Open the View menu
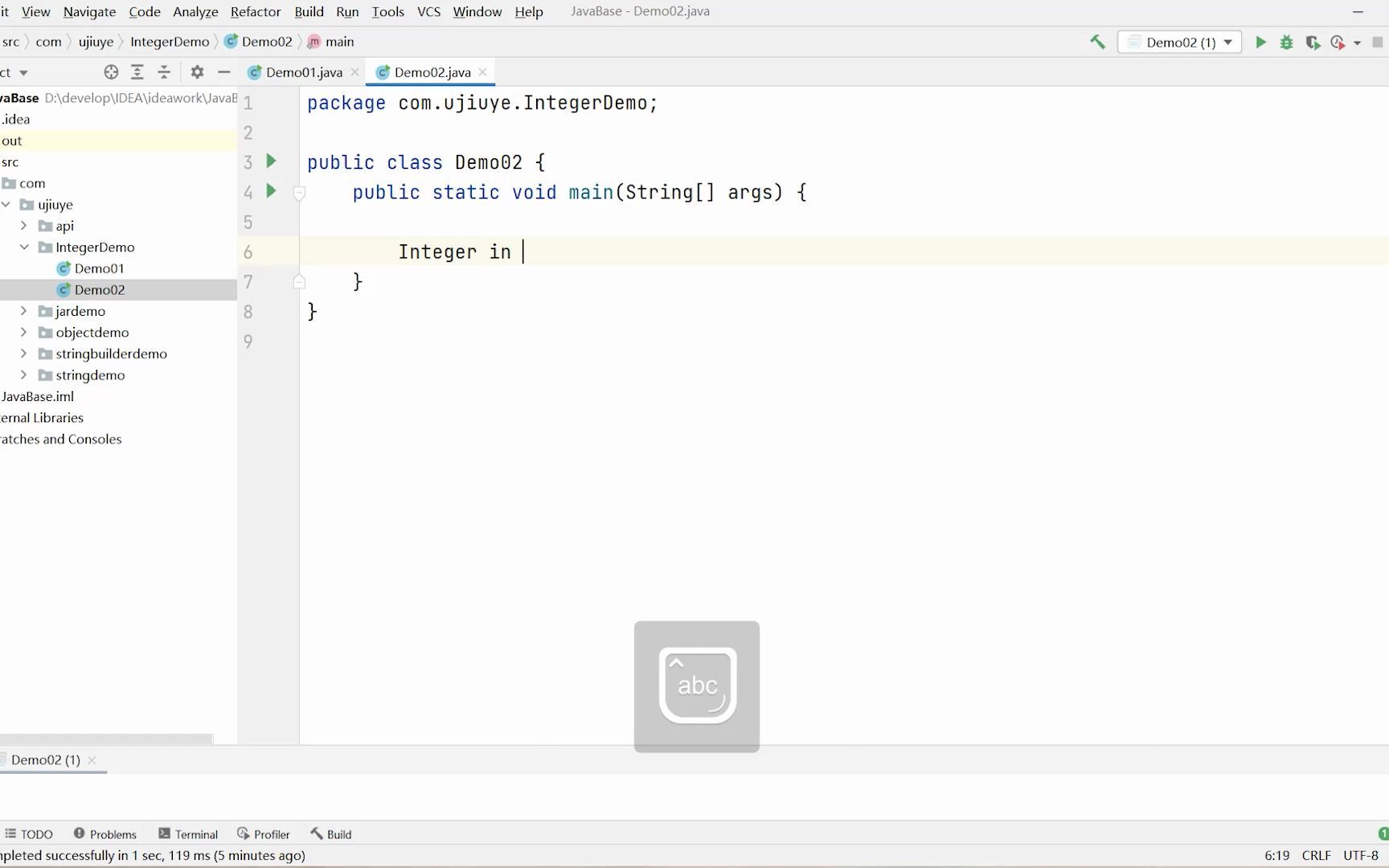This screenshot has height=868, width=1389. pyautogui.click(x=35, y=11)
